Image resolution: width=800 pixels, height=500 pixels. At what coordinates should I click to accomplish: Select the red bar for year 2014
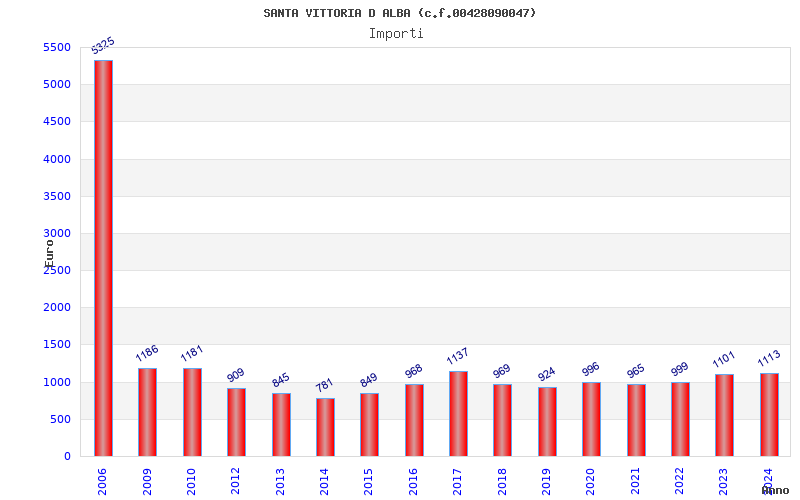pos(326,427)
